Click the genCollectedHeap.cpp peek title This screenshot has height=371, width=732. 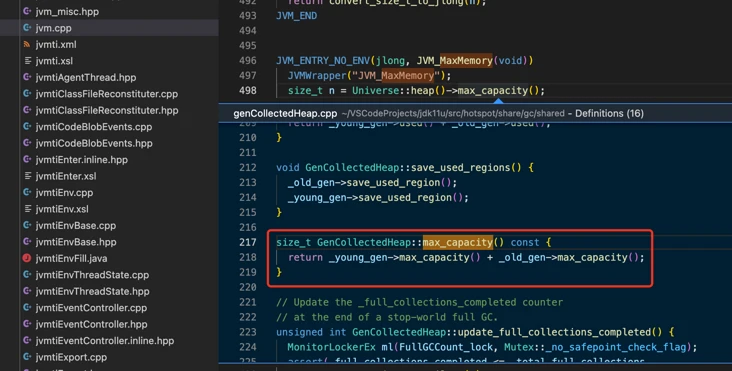click(x=285, y=113)
